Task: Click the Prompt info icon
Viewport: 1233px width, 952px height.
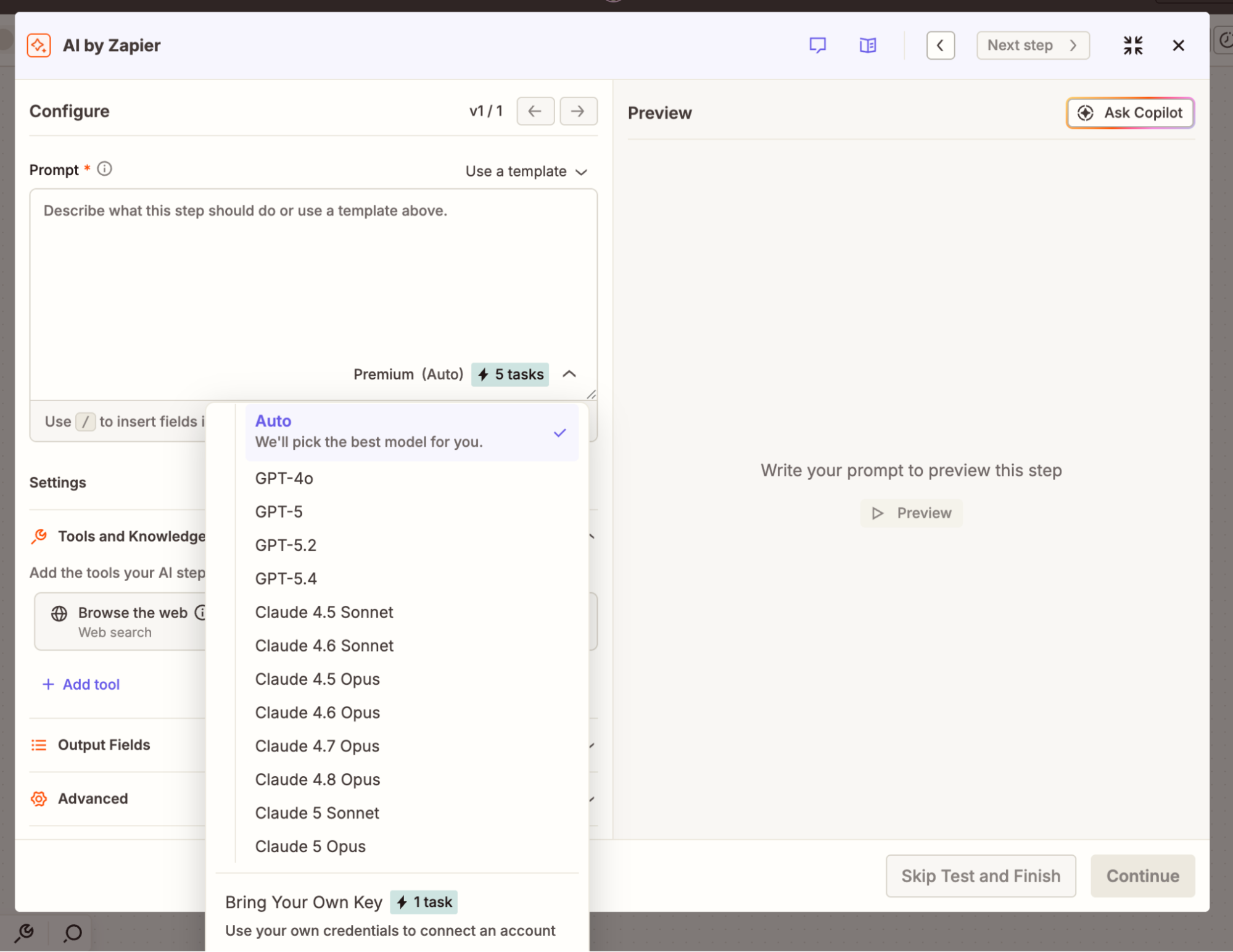Action: point(105,169)
